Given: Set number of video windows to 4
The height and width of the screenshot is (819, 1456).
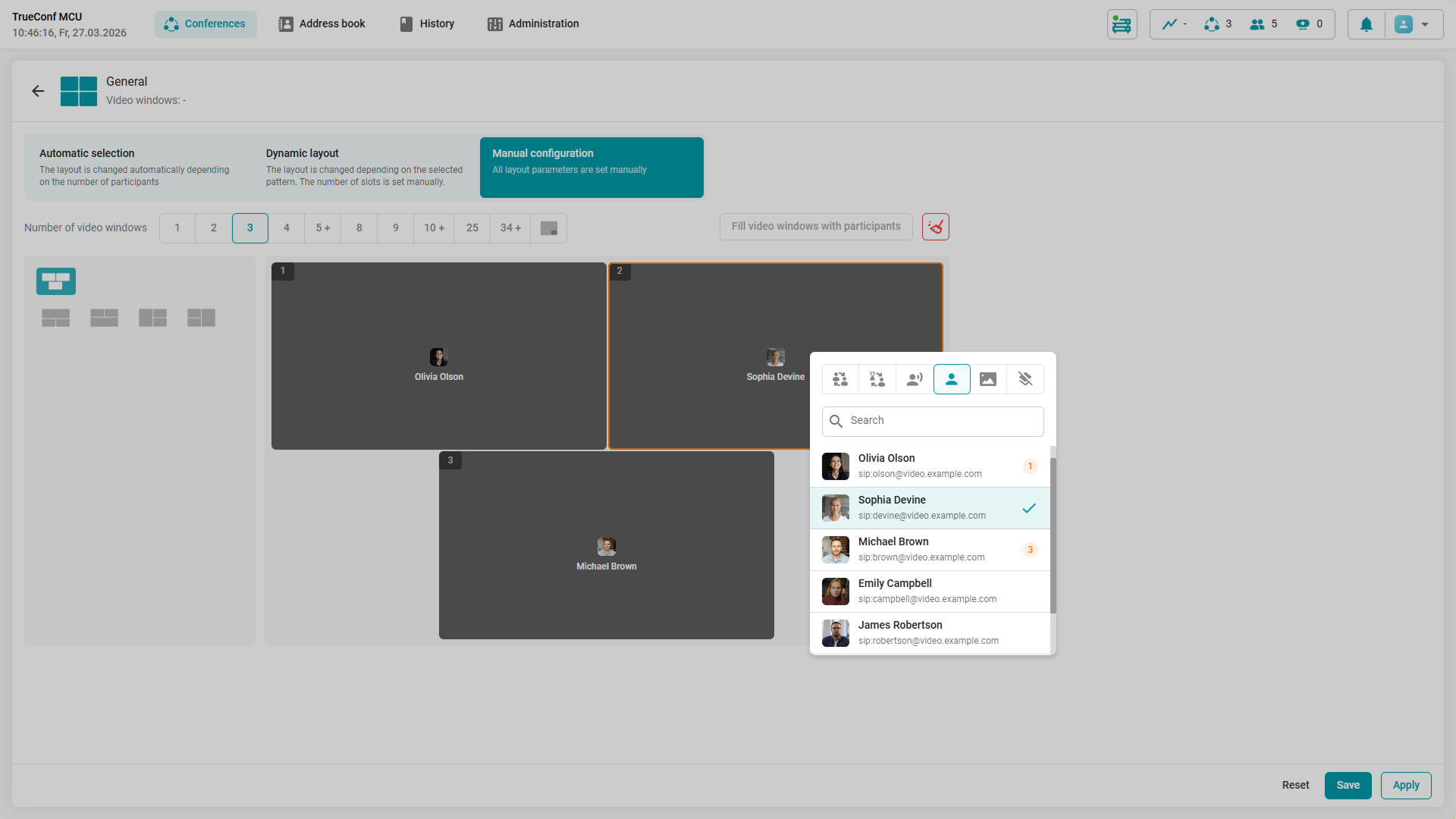Looking at the screenshot, I should pyautogui.click(x=287, y=227).
